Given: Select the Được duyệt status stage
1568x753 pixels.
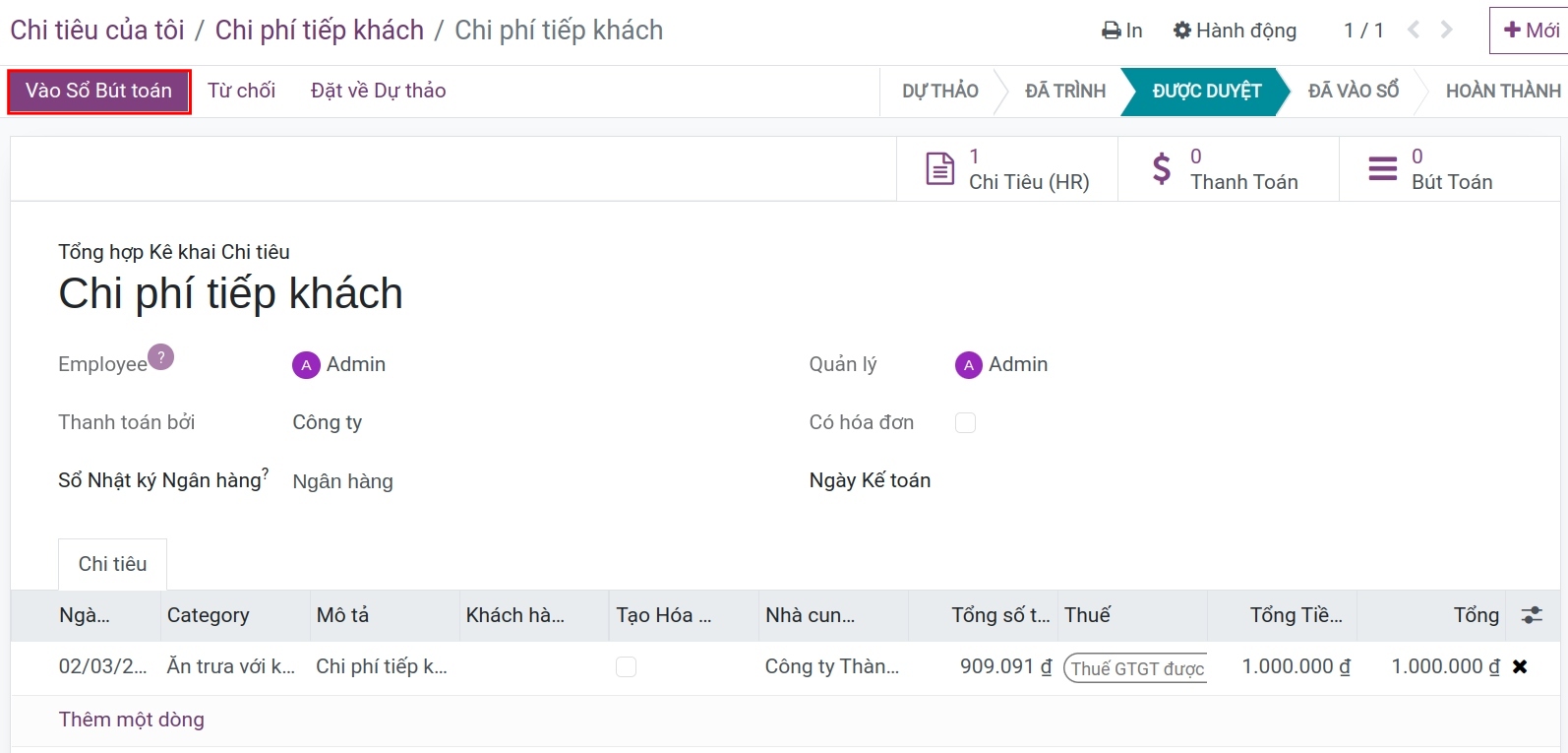Looking at the screenshot, I should coord(1207,91).
